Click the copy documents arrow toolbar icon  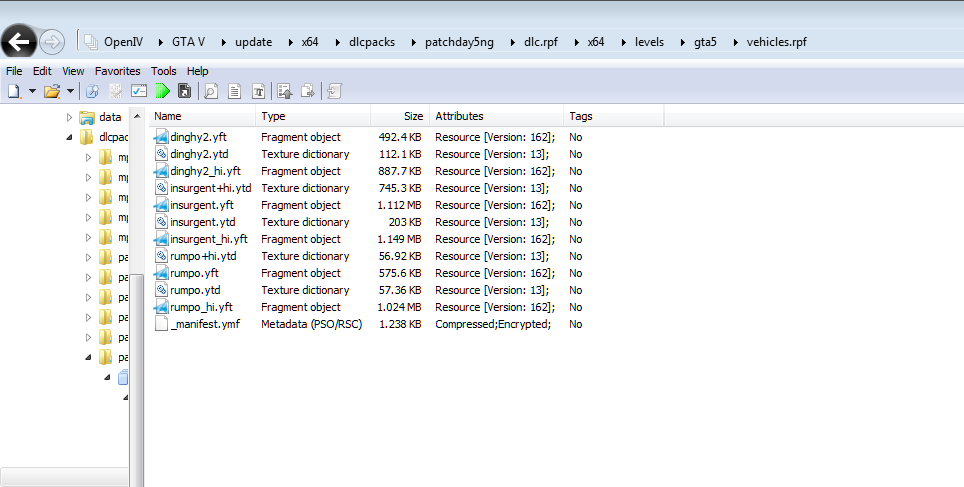click(307, 92)
